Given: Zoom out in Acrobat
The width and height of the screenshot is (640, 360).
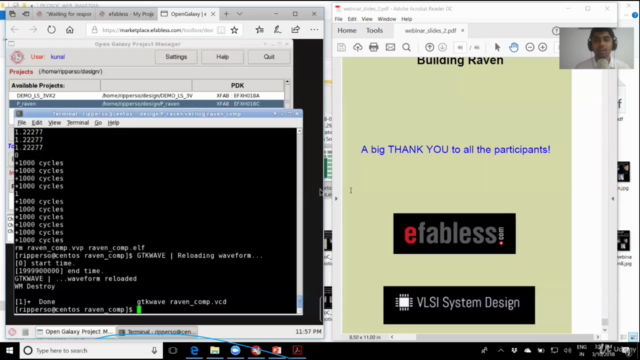Looking at the screenshot, I should [x=530, y=47].
